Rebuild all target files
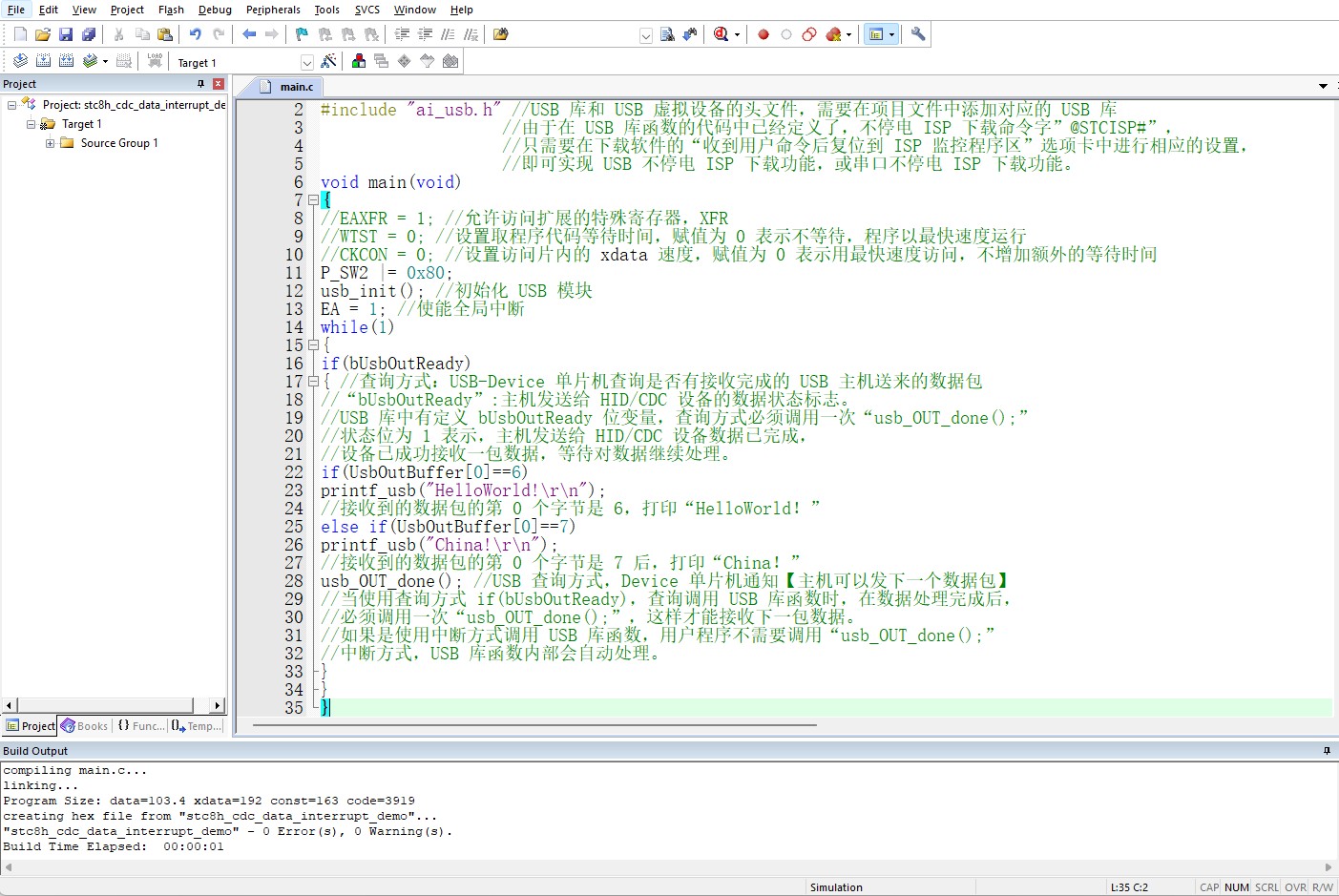1339x896 pixels. point(66,61)
